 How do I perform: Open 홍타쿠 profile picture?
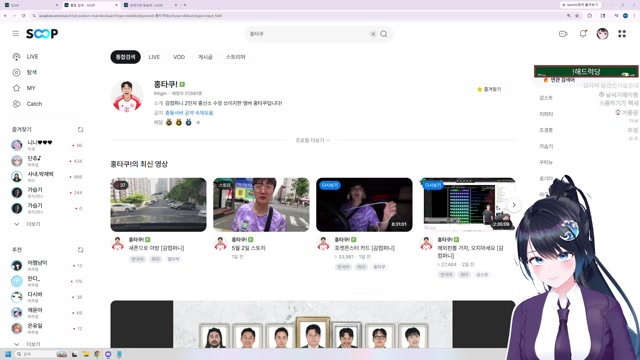pos(127,96)
